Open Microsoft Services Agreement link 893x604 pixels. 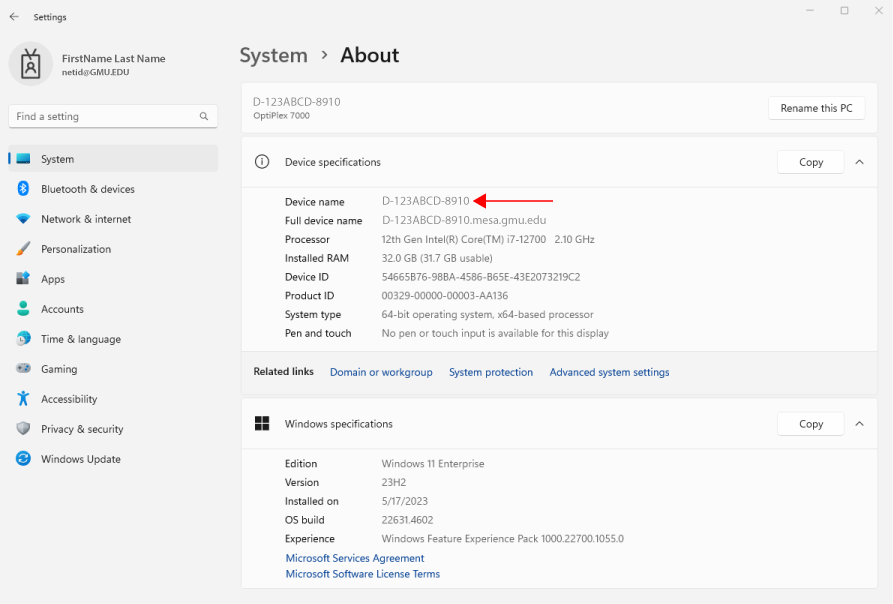355,558
